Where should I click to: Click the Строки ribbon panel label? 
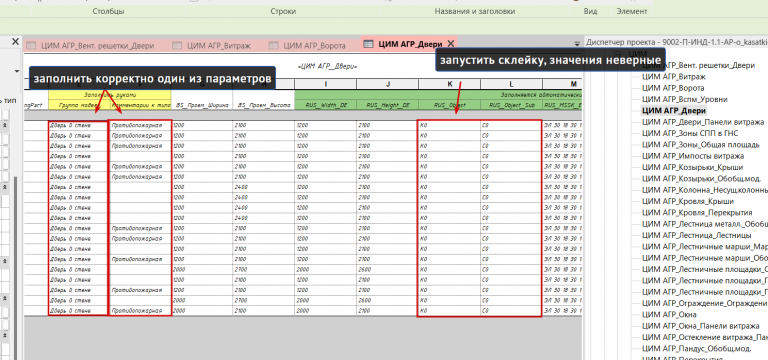click(283, 11)
